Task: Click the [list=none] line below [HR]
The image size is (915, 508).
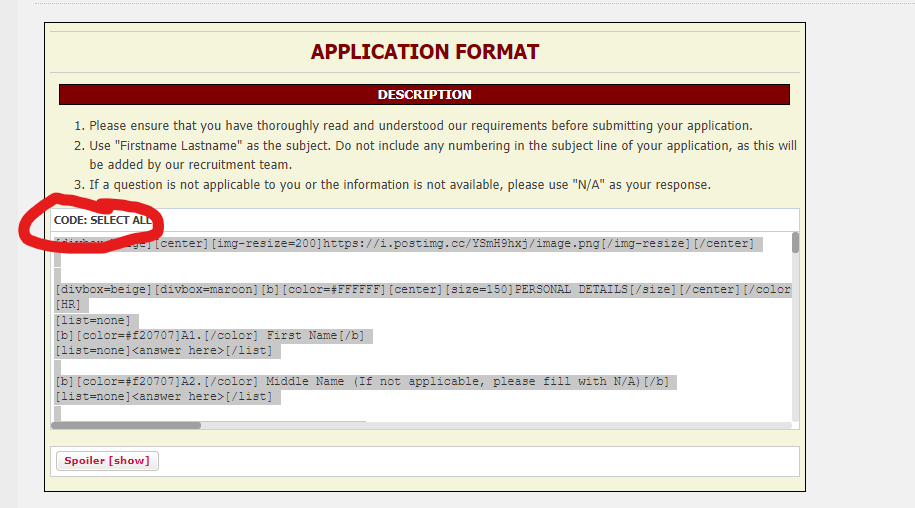Action: pos(91,320)
